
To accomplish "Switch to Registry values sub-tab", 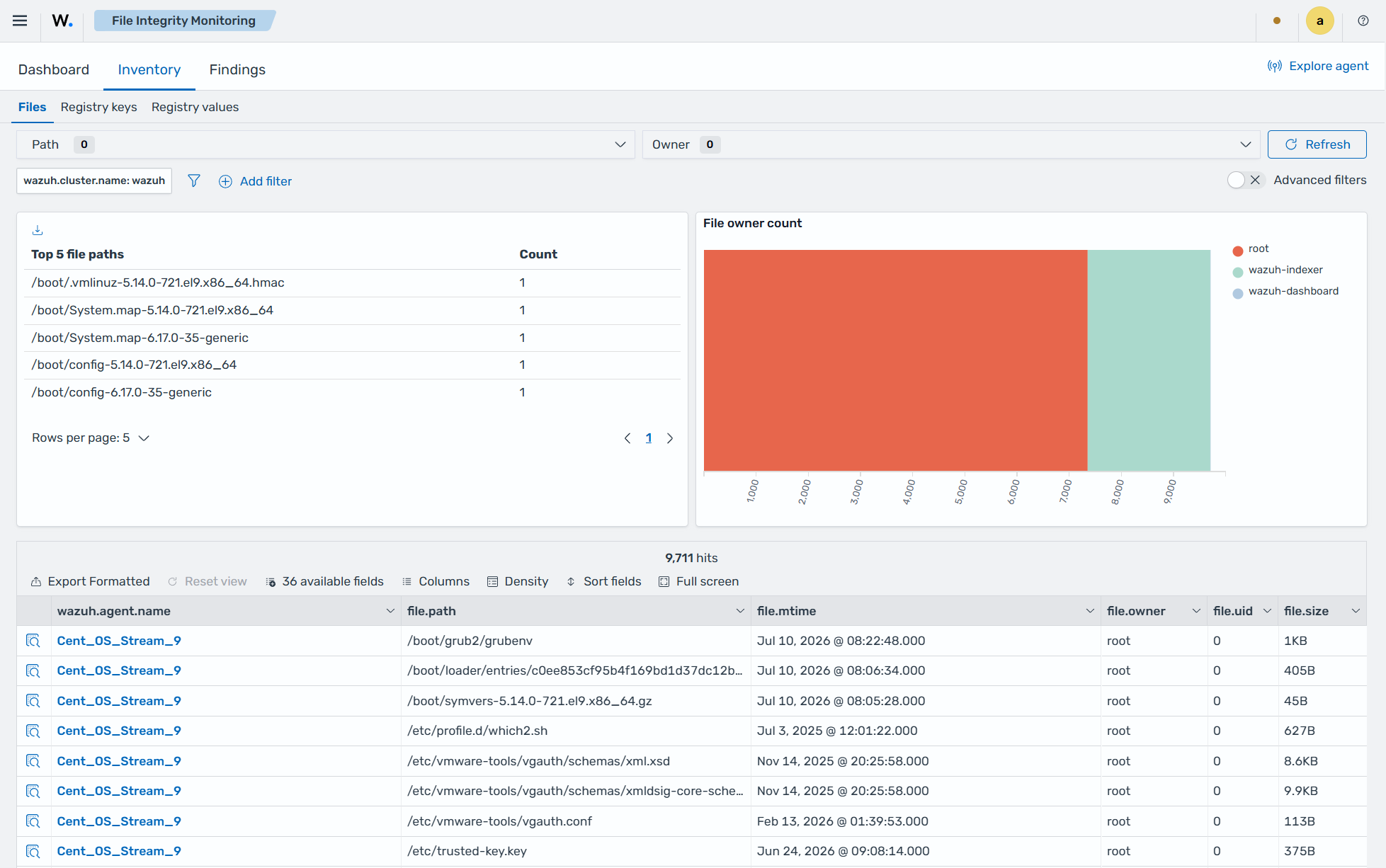I will 195,107.
